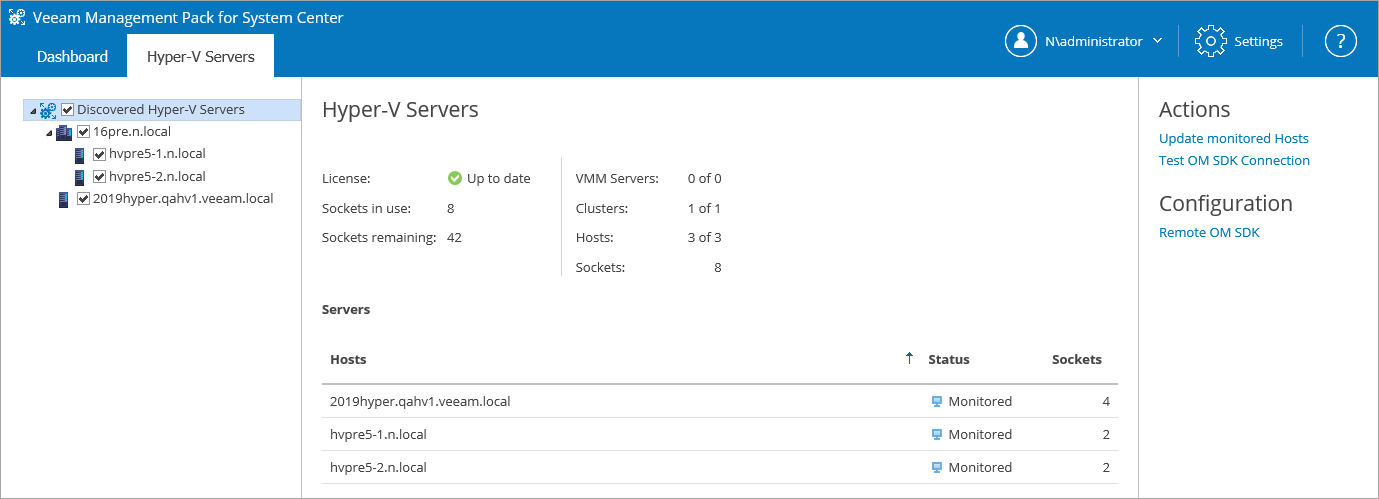Screen dimensions: 1379x499
Task: Select hvpre5-2.n.local in the tree
Action: [157, 177]
